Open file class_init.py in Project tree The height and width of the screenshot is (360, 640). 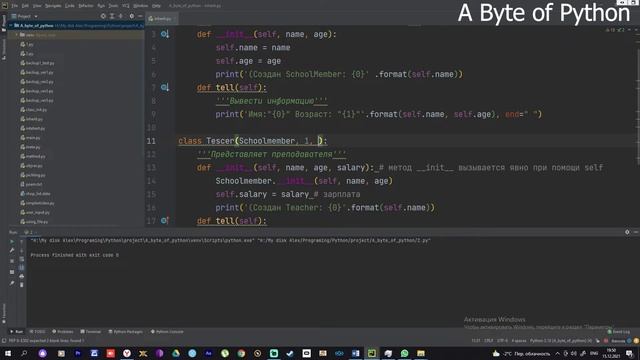34,109
